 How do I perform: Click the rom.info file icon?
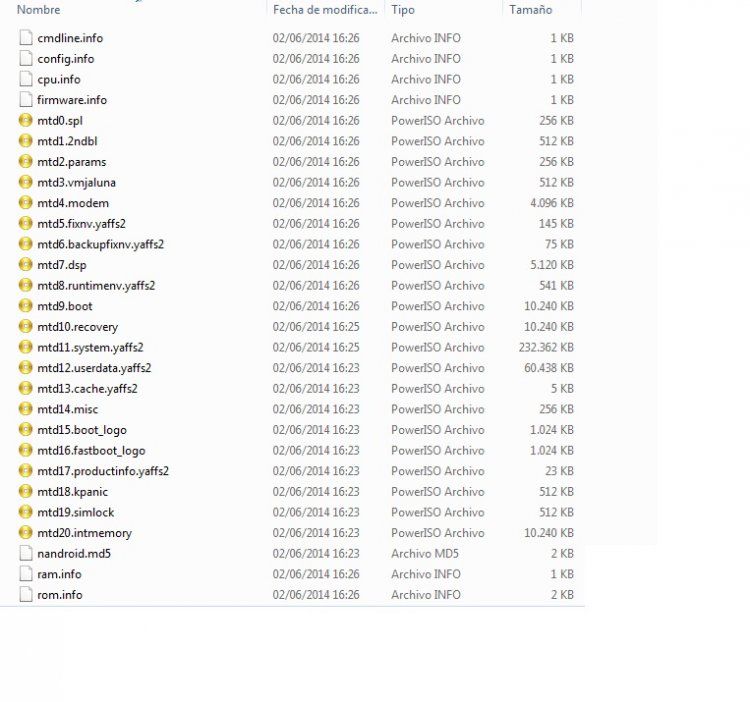(x=25, y=594)
